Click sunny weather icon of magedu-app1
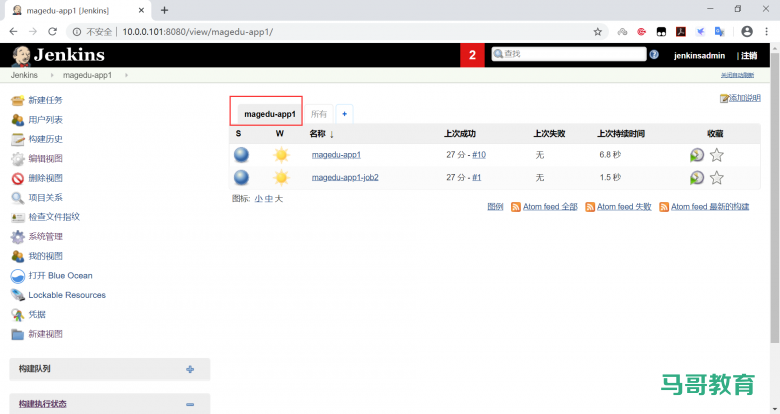 281,155
